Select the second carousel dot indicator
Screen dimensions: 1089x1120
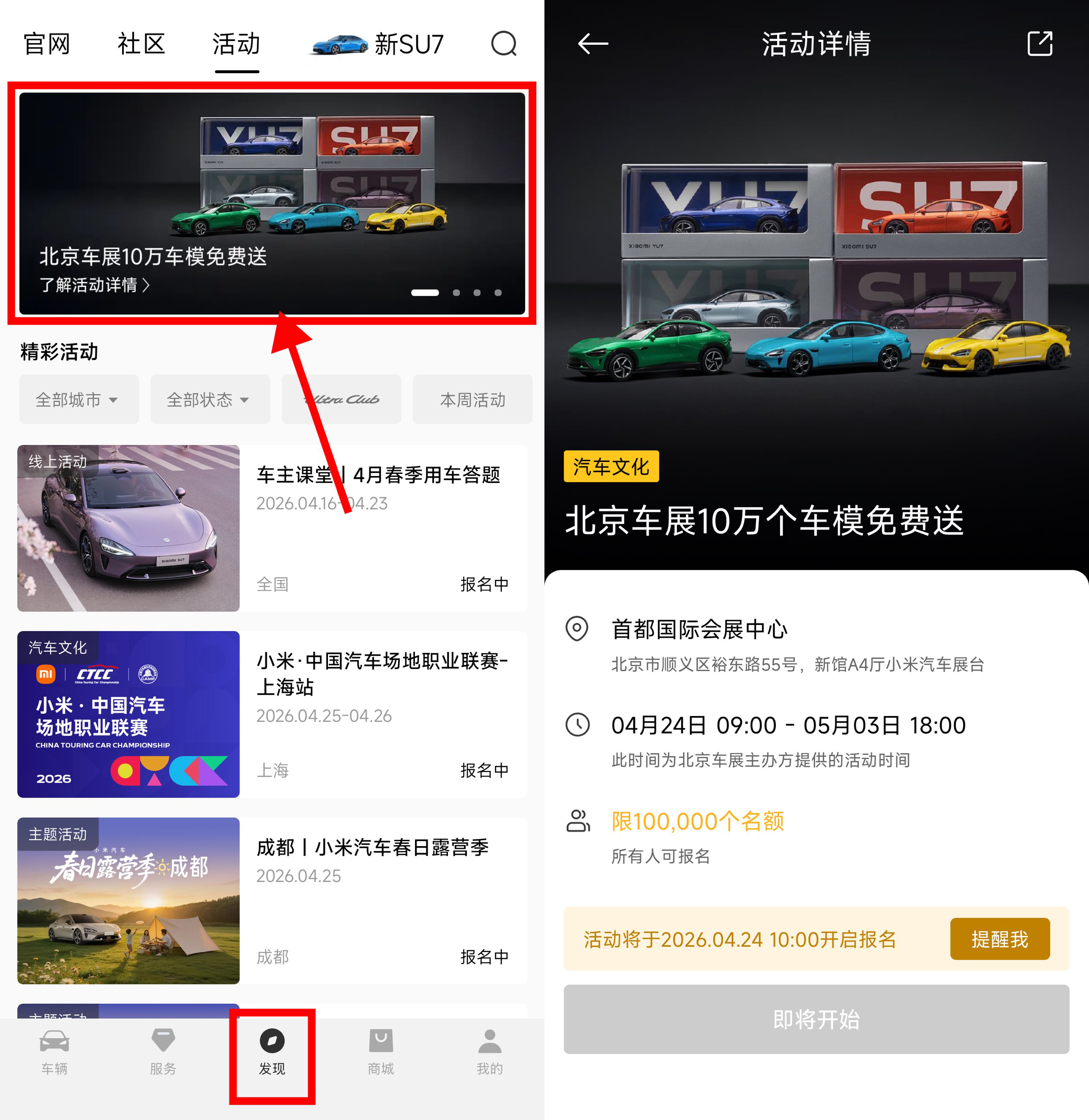click(456, 292)
